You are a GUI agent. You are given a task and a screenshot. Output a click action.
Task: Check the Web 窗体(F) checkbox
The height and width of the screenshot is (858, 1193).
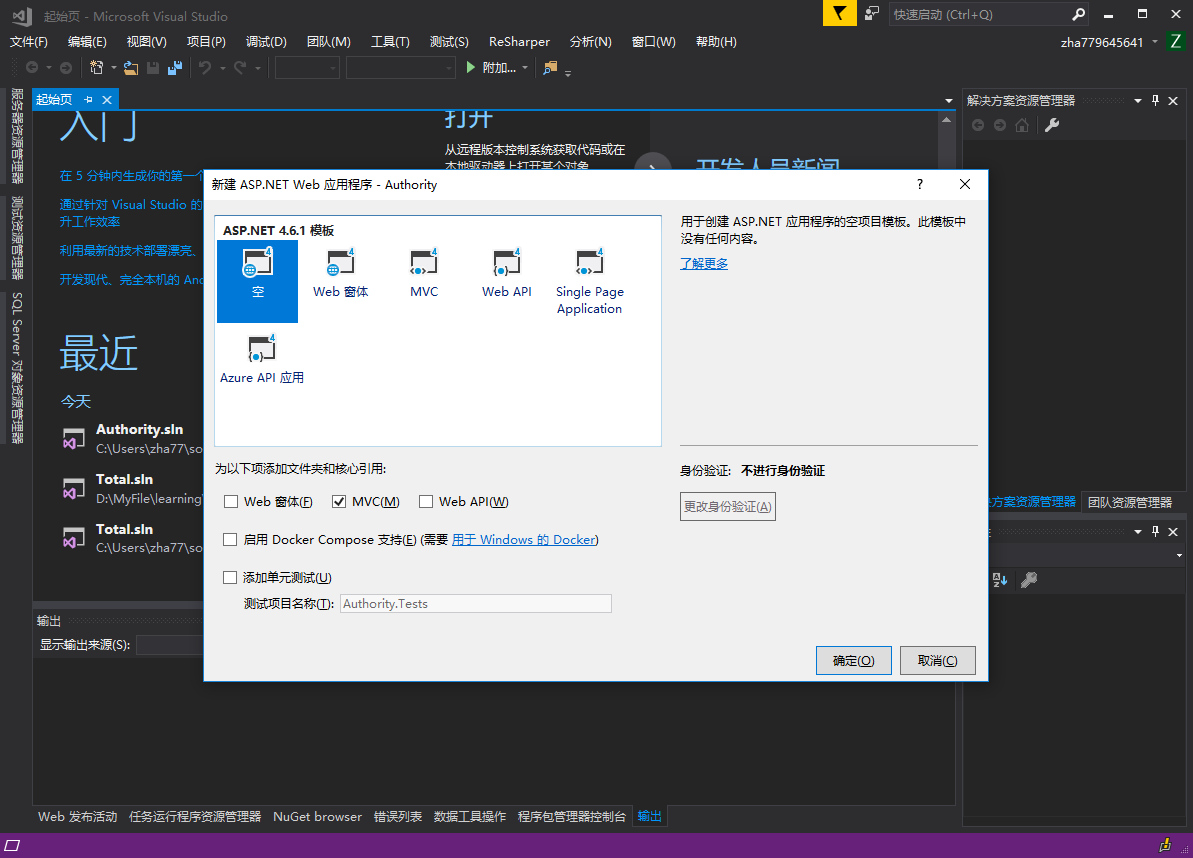point(231,501)
